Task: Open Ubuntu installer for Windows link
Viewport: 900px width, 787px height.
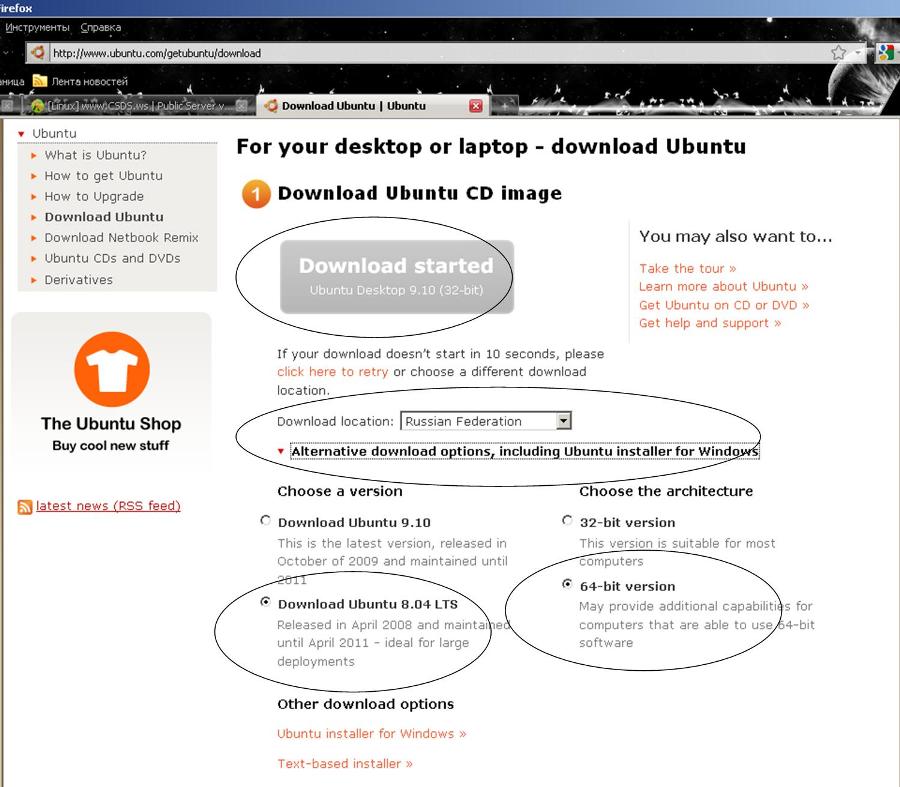Action: click(371, 734)
